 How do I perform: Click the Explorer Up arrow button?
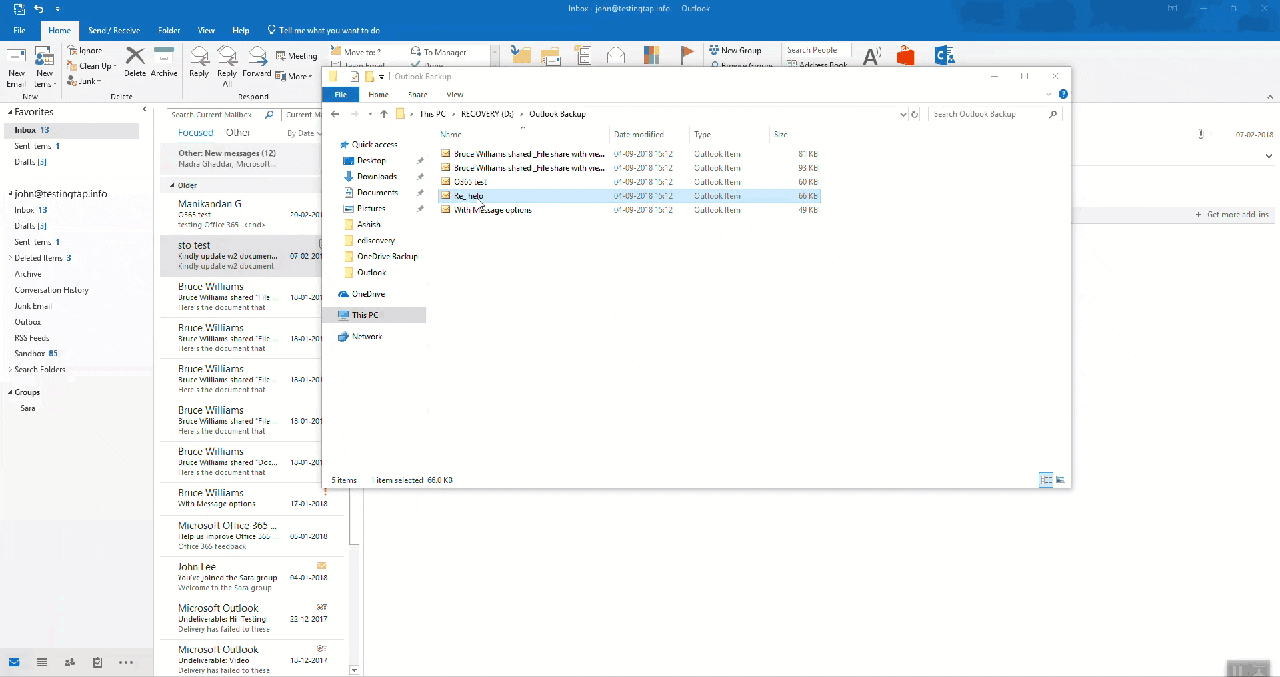tap(384, 114)
